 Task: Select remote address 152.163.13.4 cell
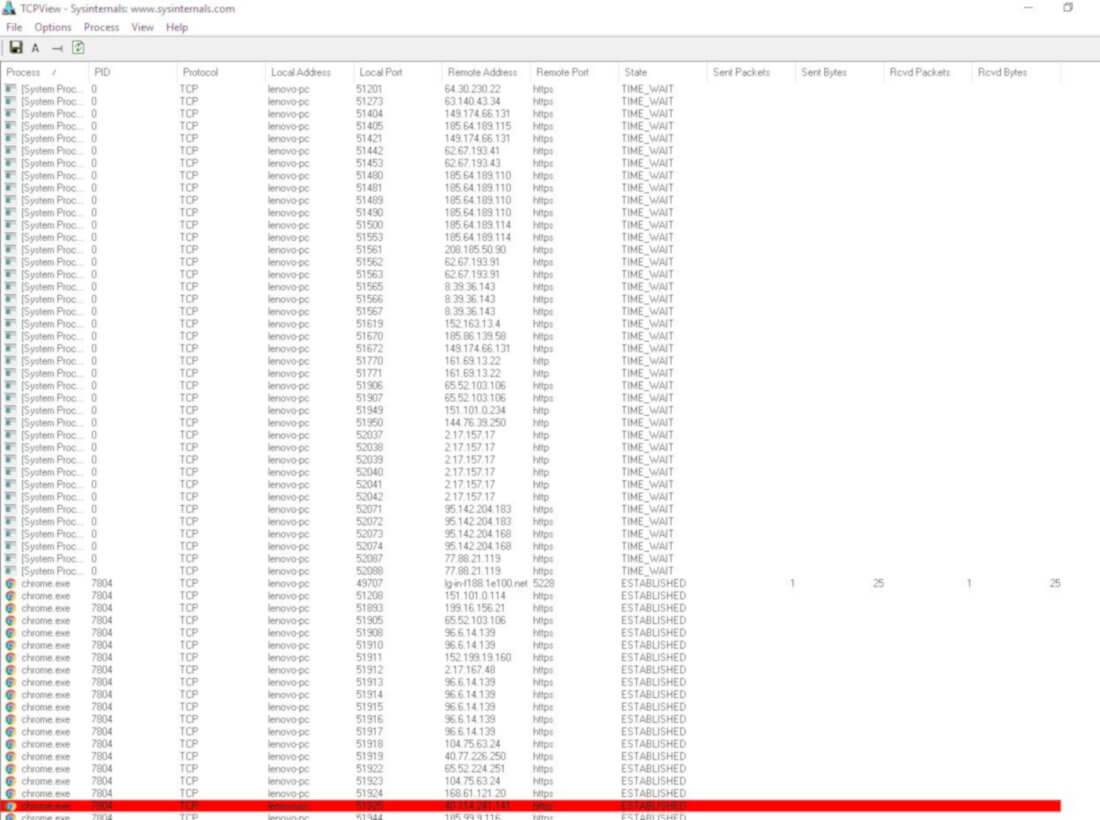[x=472, y=324]
